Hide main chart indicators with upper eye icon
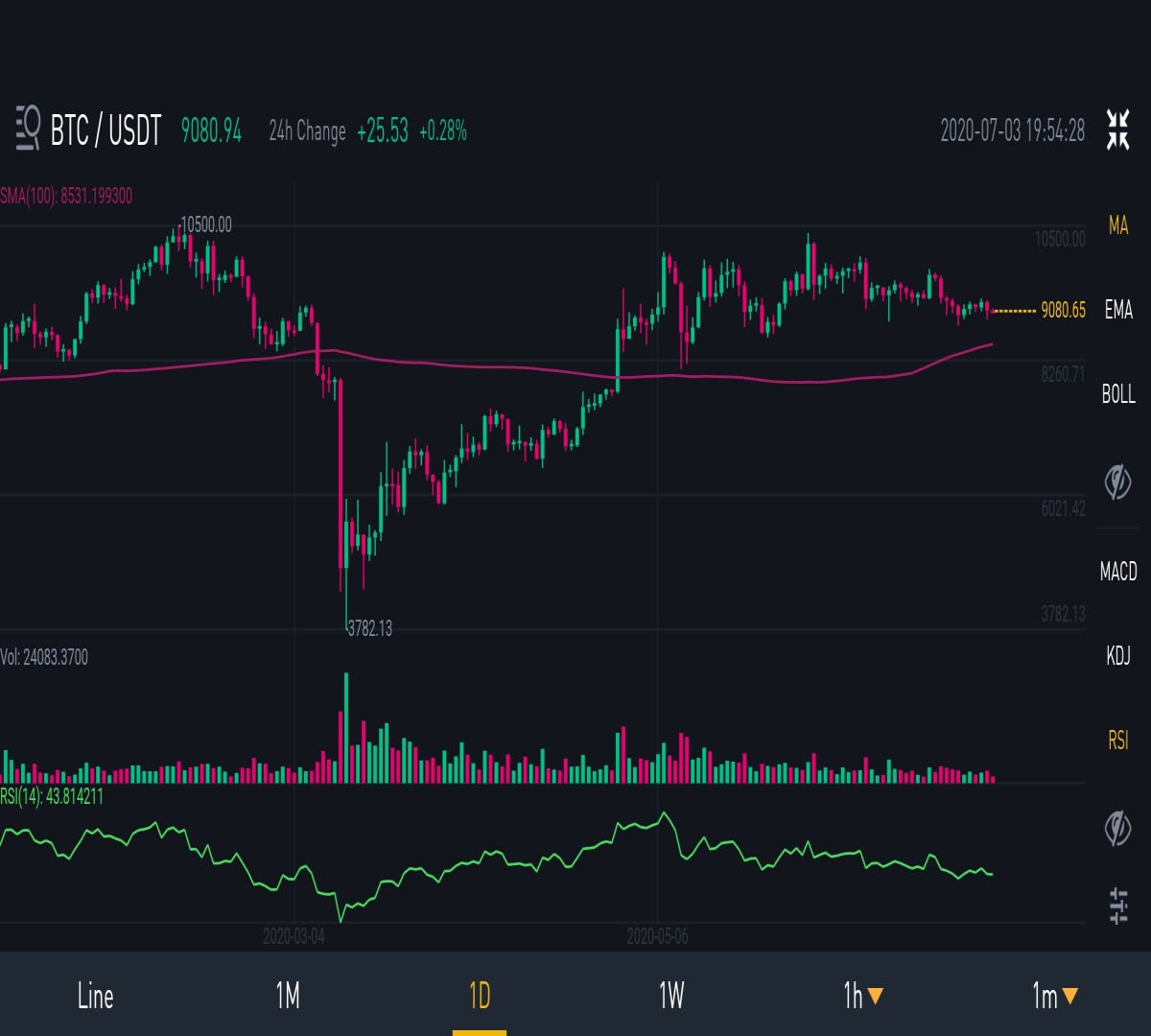1151x1036 pixels. [1117, 482]
